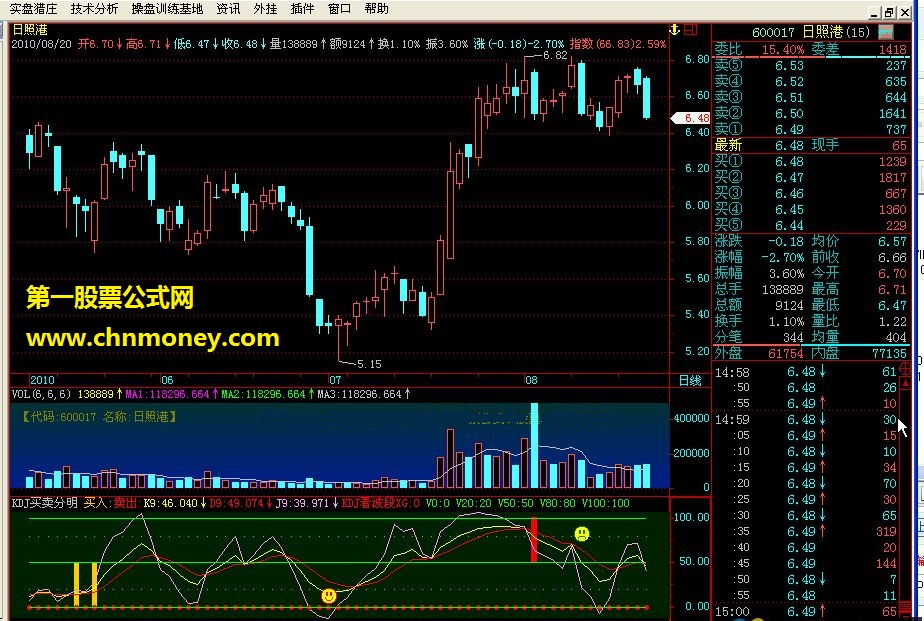Open the 资讯 menu

(x=228, y=9)
